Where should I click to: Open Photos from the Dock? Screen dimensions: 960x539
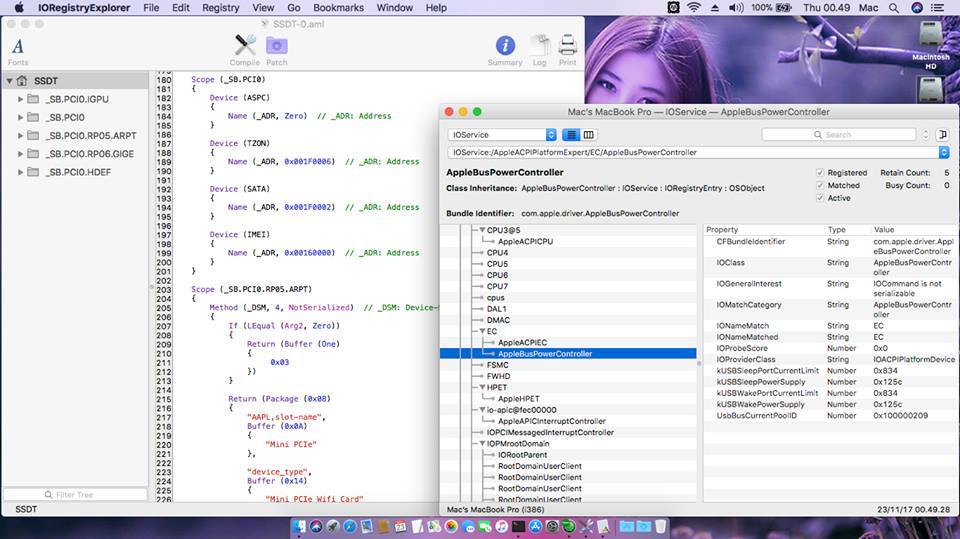pyautogui.click(x=451, y=526)
